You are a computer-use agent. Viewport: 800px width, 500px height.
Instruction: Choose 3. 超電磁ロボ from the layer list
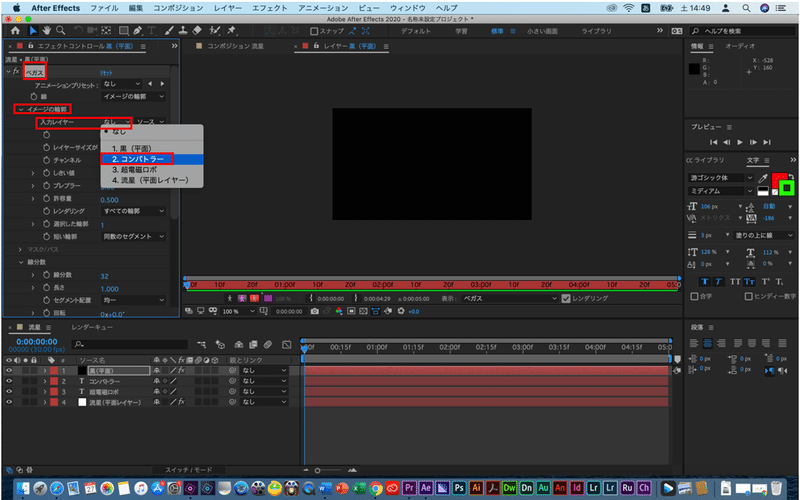pos(152,169)
